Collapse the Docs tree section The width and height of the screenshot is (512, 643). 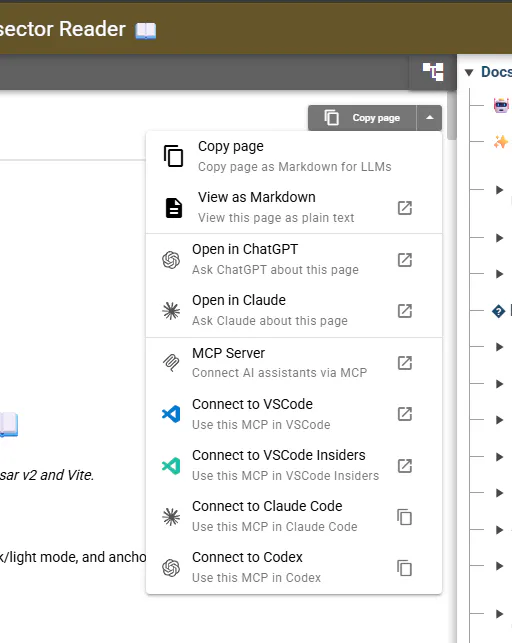tap(469, 73)
